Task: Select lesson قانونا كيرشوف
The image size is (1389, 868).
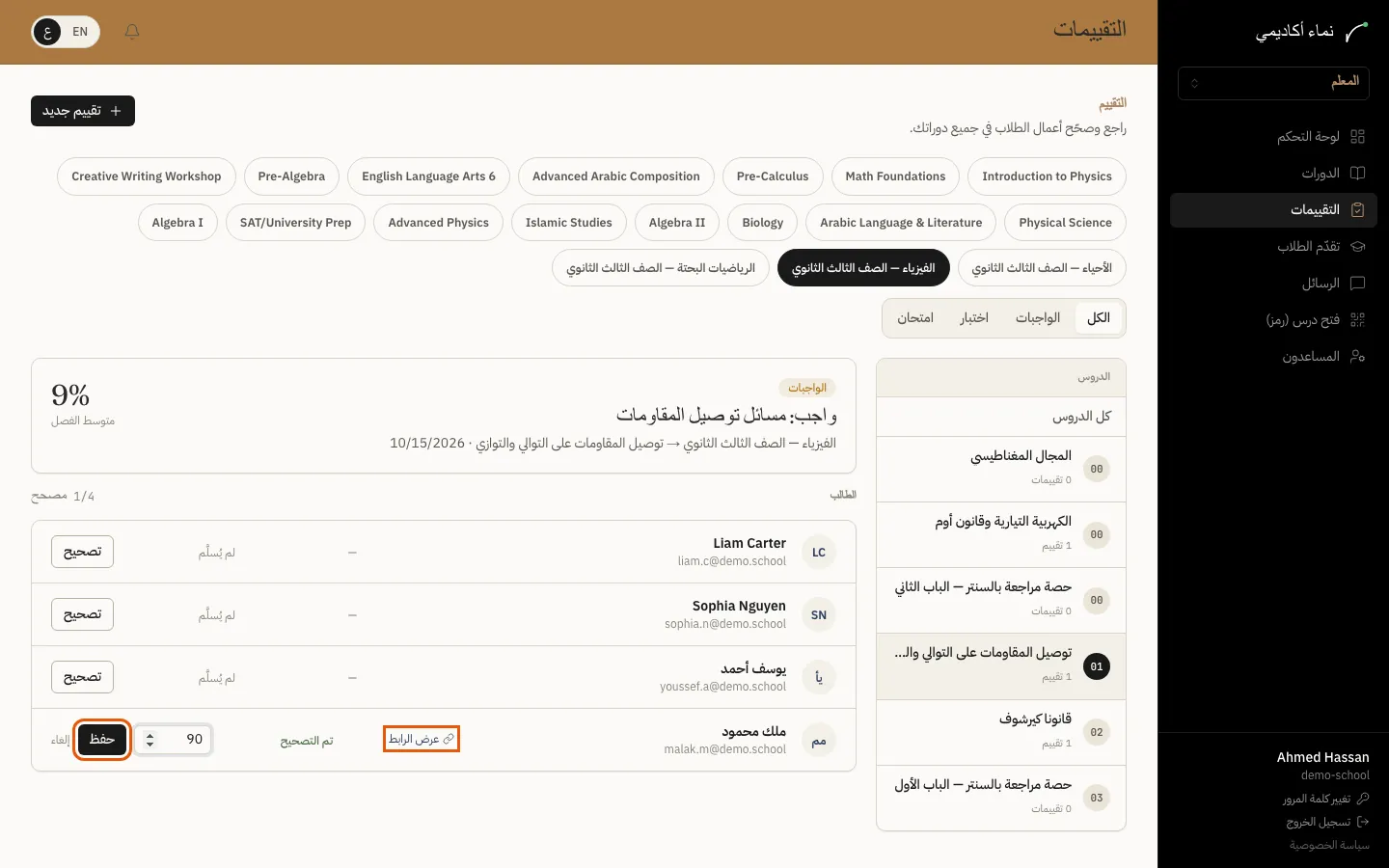Action: coord(1001,732)
